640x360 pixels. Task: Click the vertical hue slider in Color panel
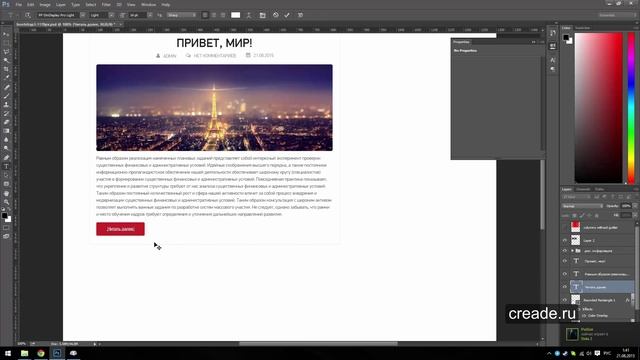(x=631, y=109)
